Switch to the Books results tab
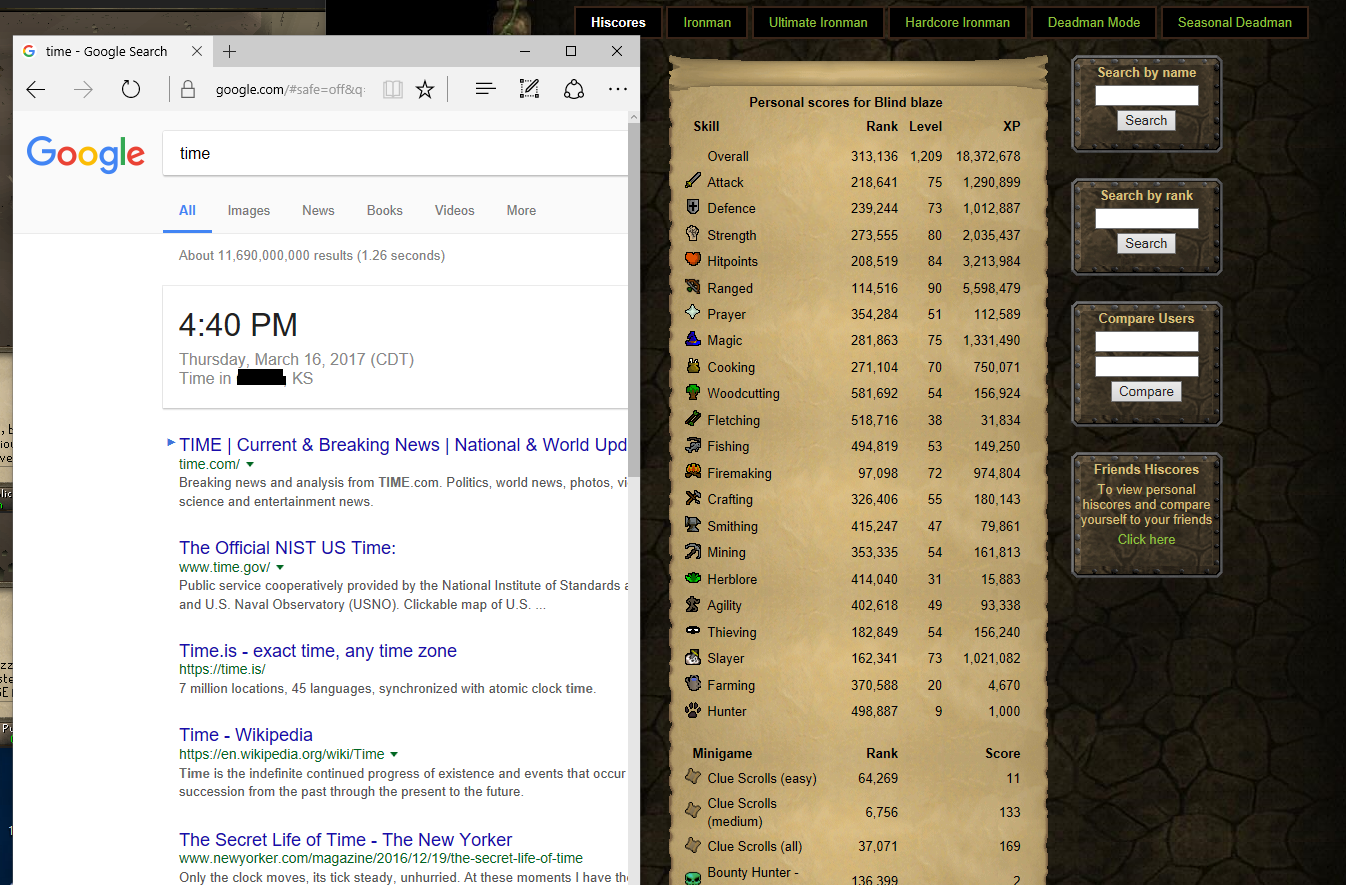 coord(385,210)
